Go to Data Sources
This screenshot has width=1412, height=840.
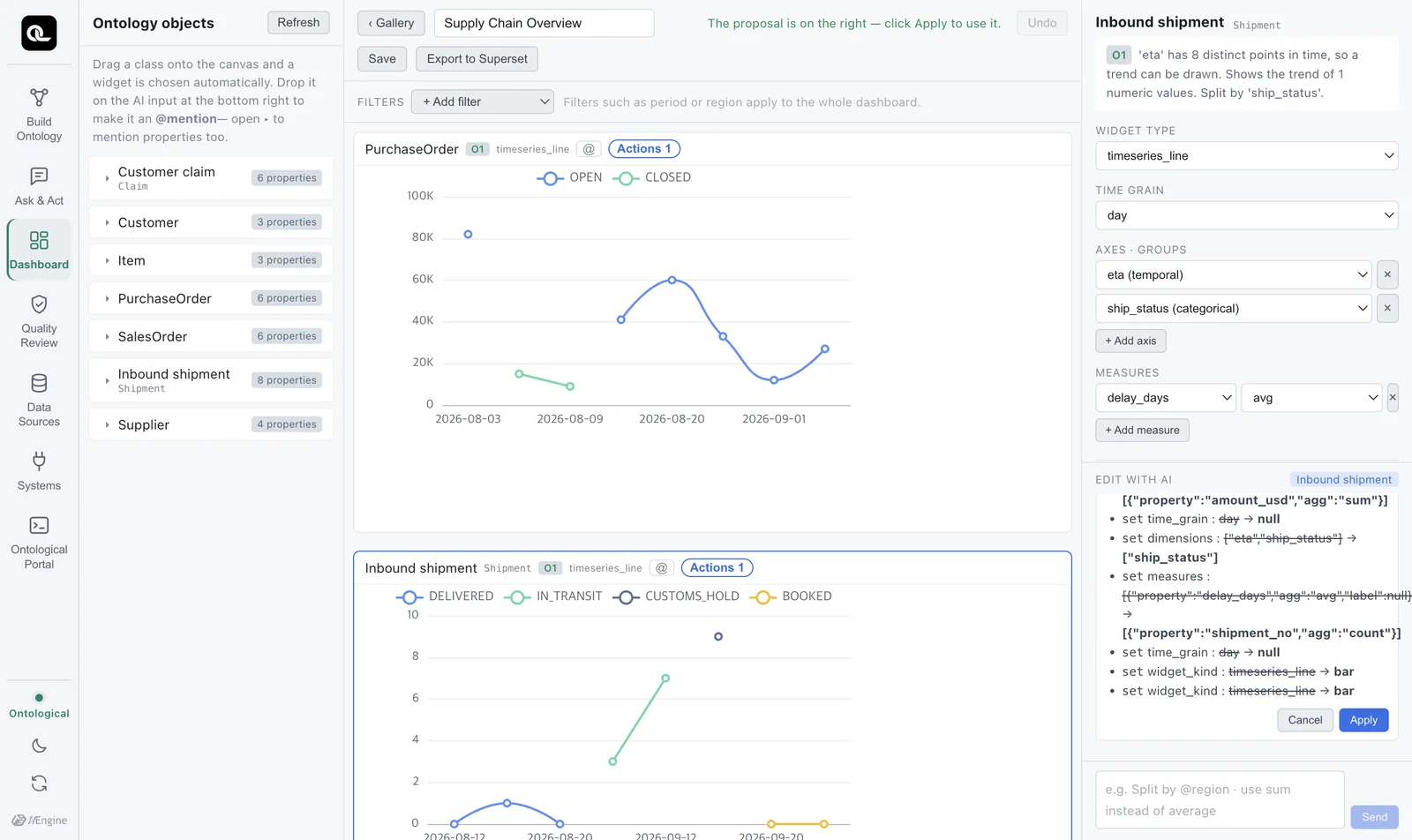pyautogui.click(x=39, y=401)
